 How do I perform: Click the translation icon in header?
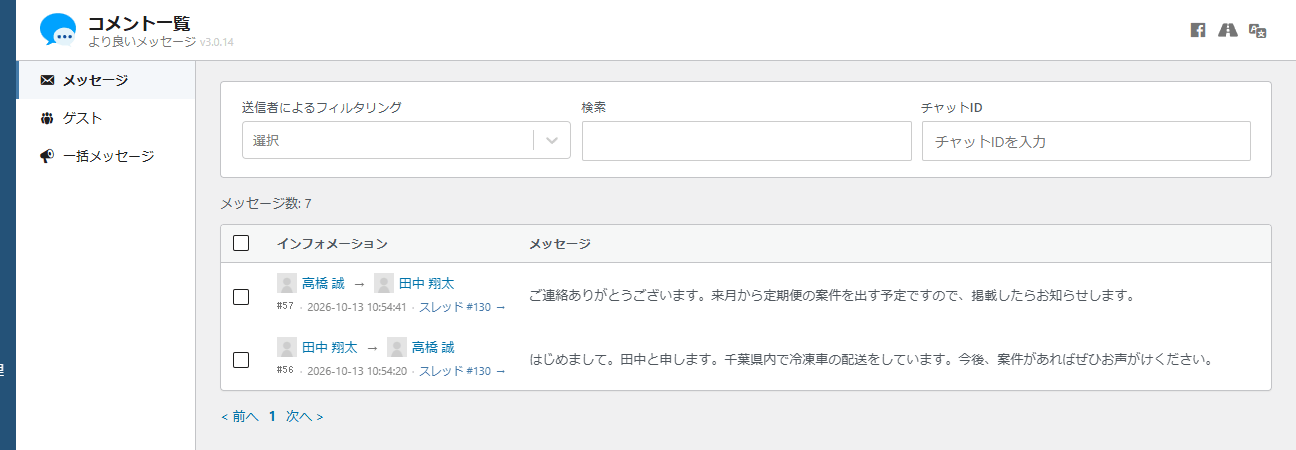coord(1258,30)
